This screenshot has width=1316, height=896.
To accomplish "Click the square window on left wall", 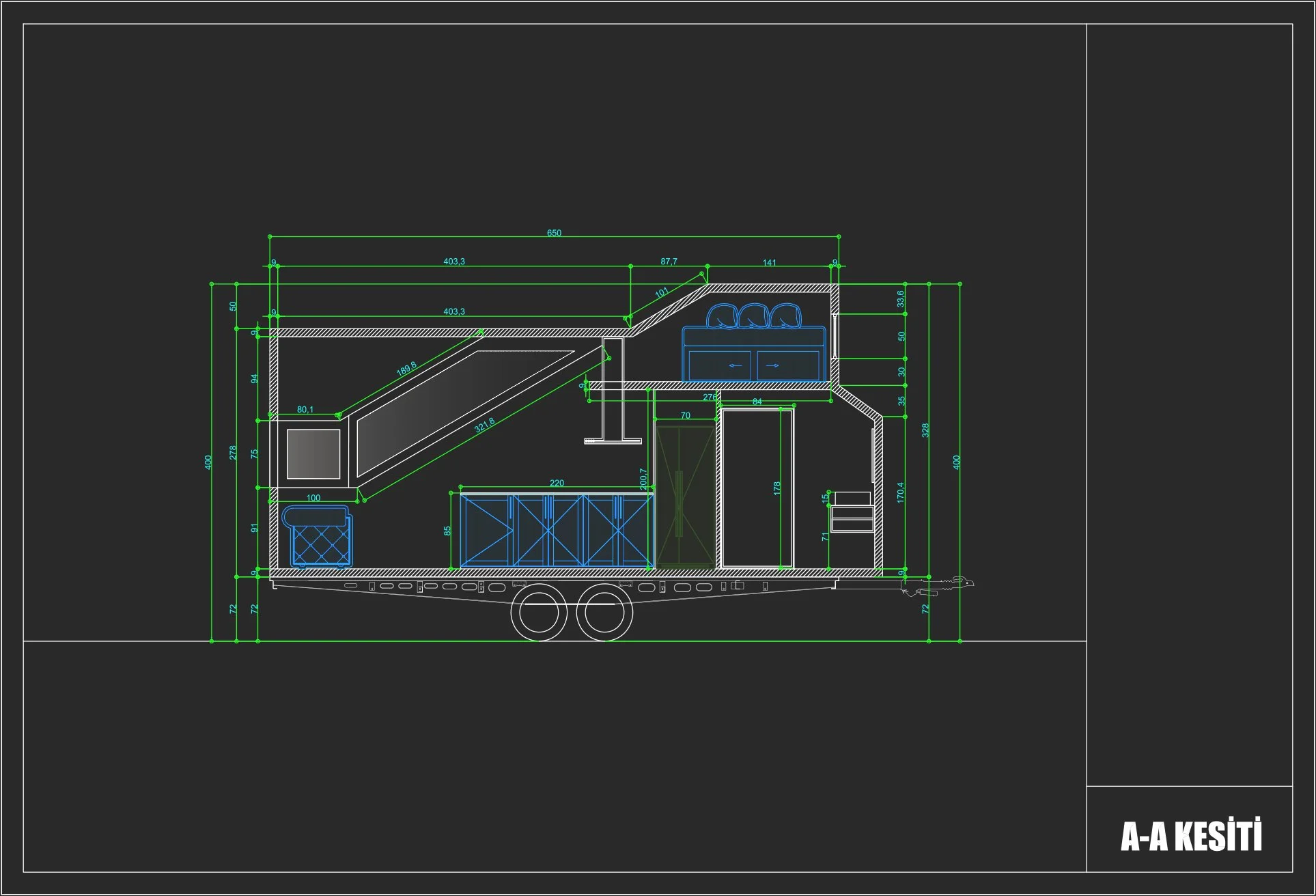I will 313,454.
